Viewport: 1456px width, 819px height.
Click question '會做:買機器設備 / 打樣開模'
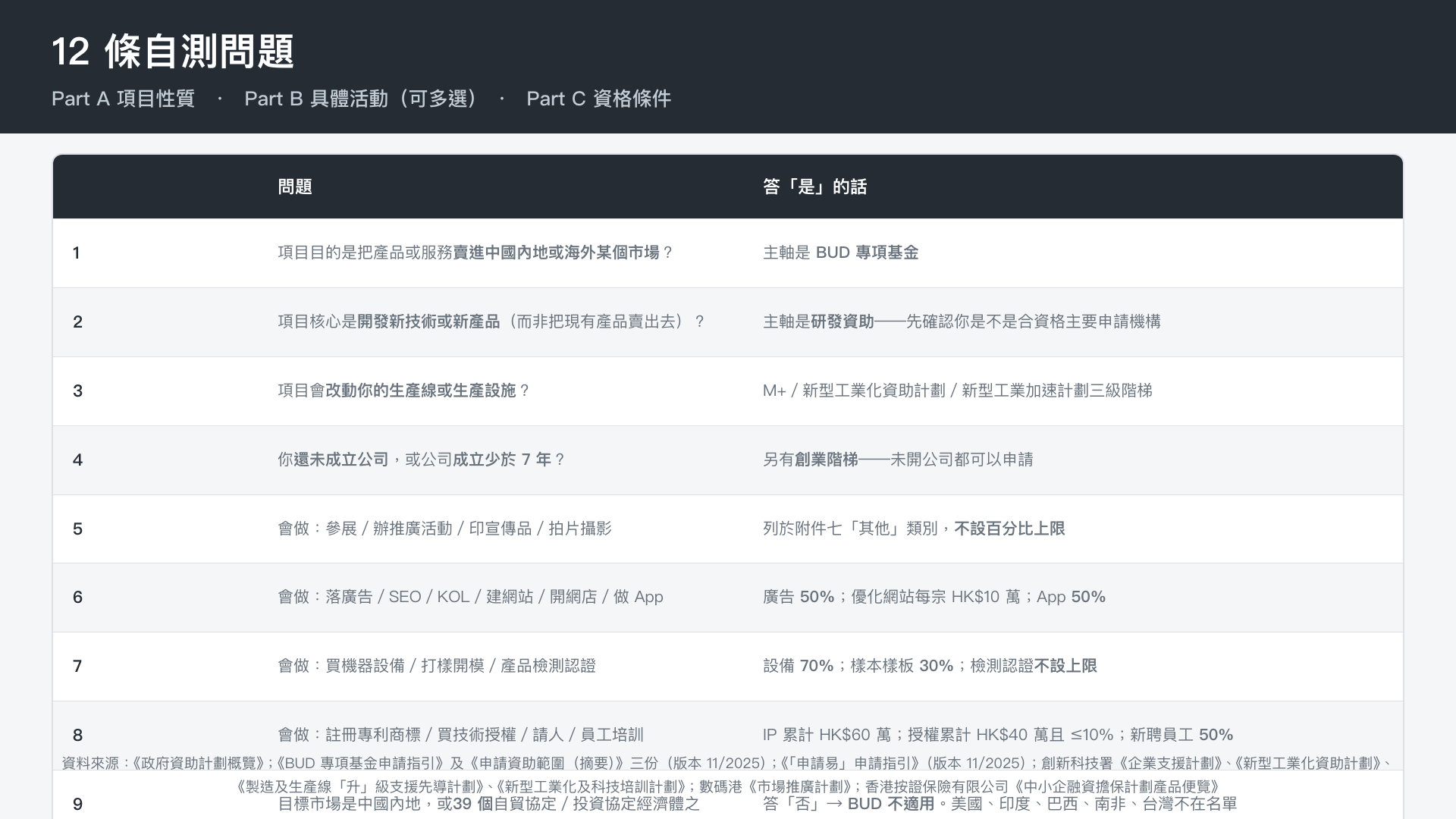pyautogui.click(x=437, y=666)
